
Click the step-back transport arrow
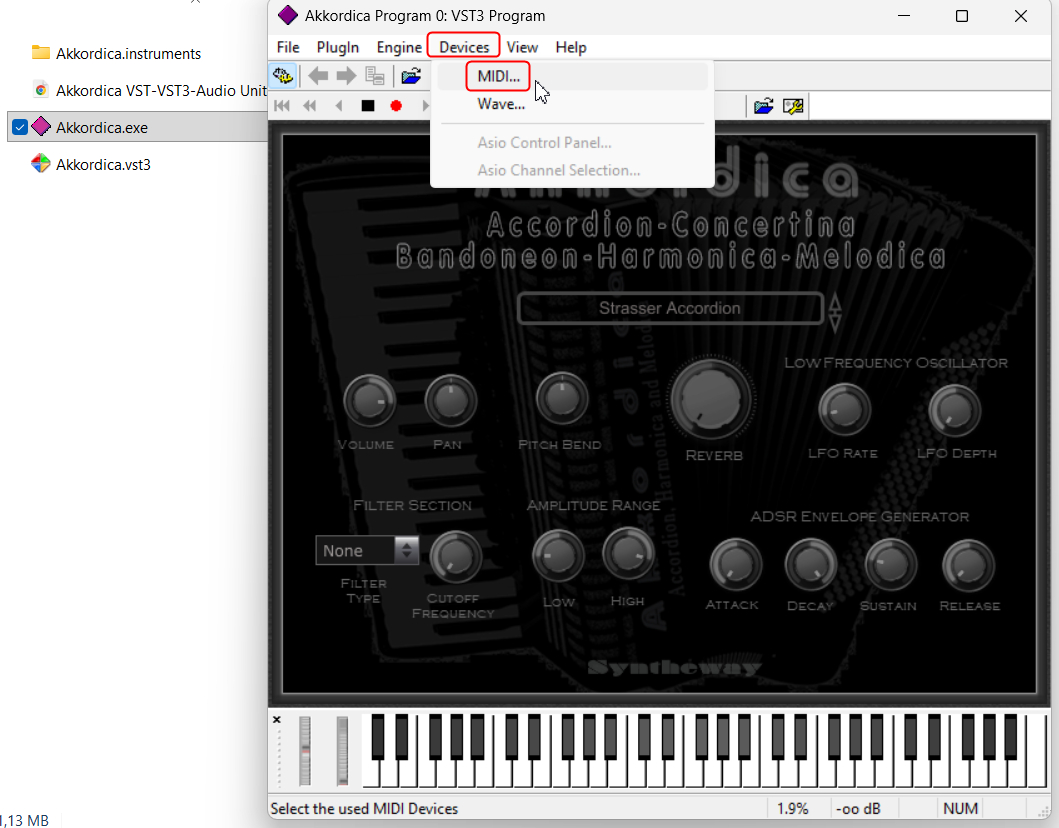[x=339, y=105]
